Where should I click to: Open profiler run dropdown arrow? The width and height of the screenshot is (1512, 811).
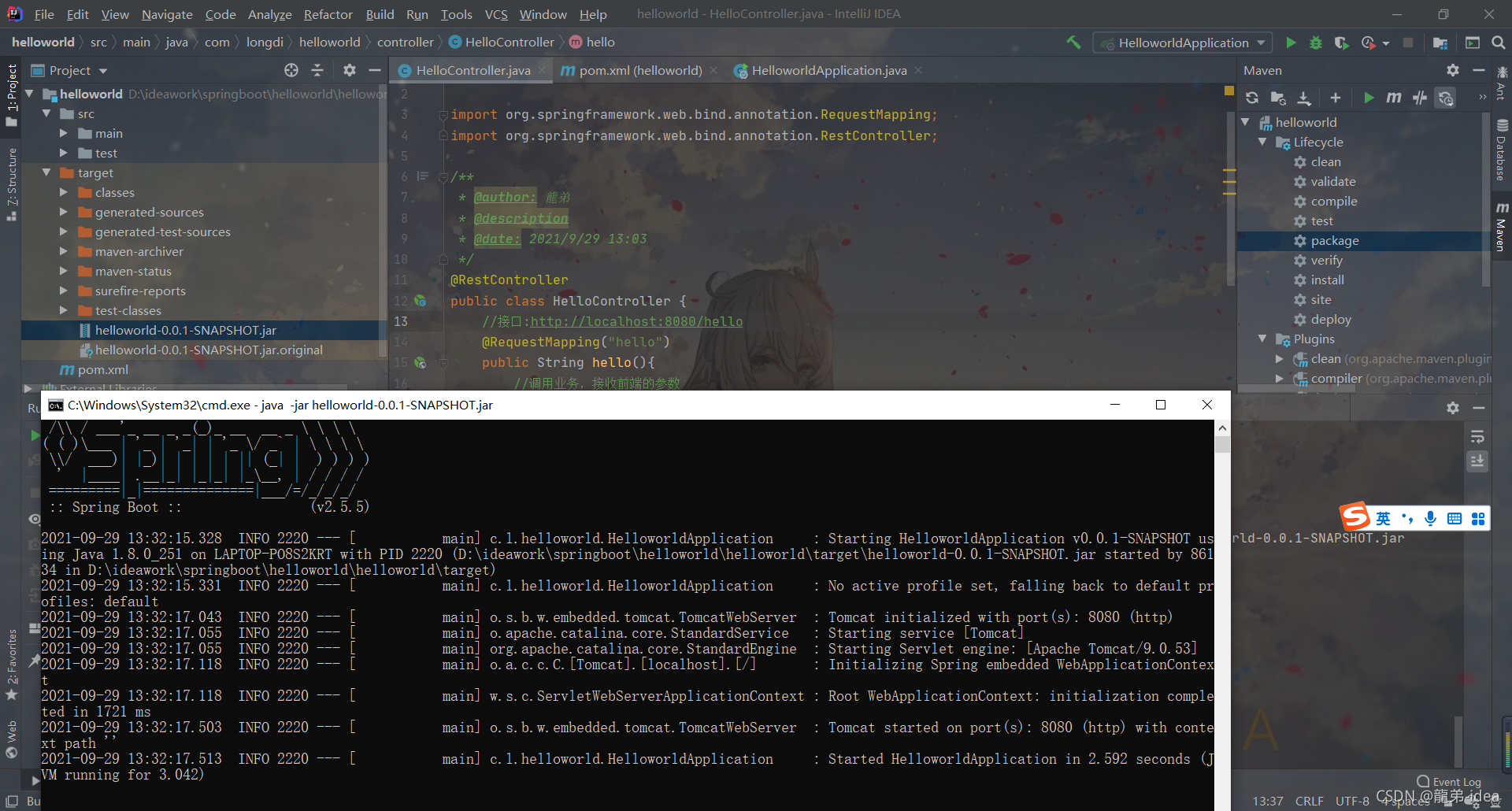(1385, 43)
